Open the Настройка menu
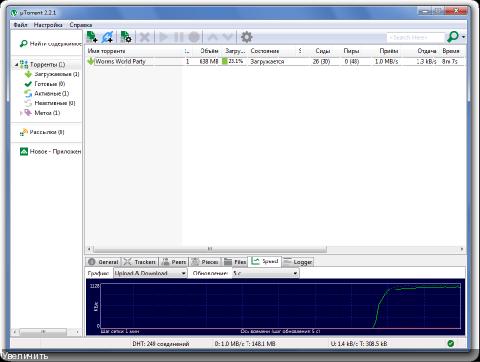Screen dimensions: 480x362 click(48, 25)
